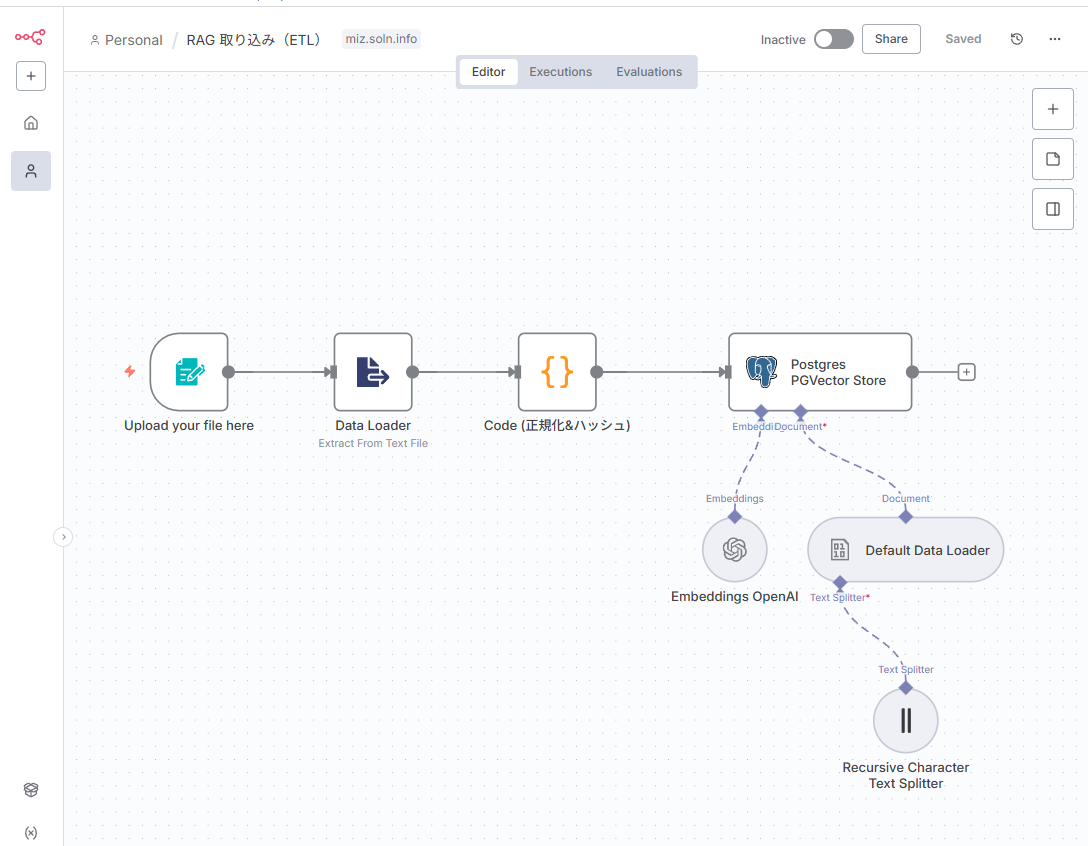Click the Share button
This screenshot has width=1088, height=846.
coord(891,39)
